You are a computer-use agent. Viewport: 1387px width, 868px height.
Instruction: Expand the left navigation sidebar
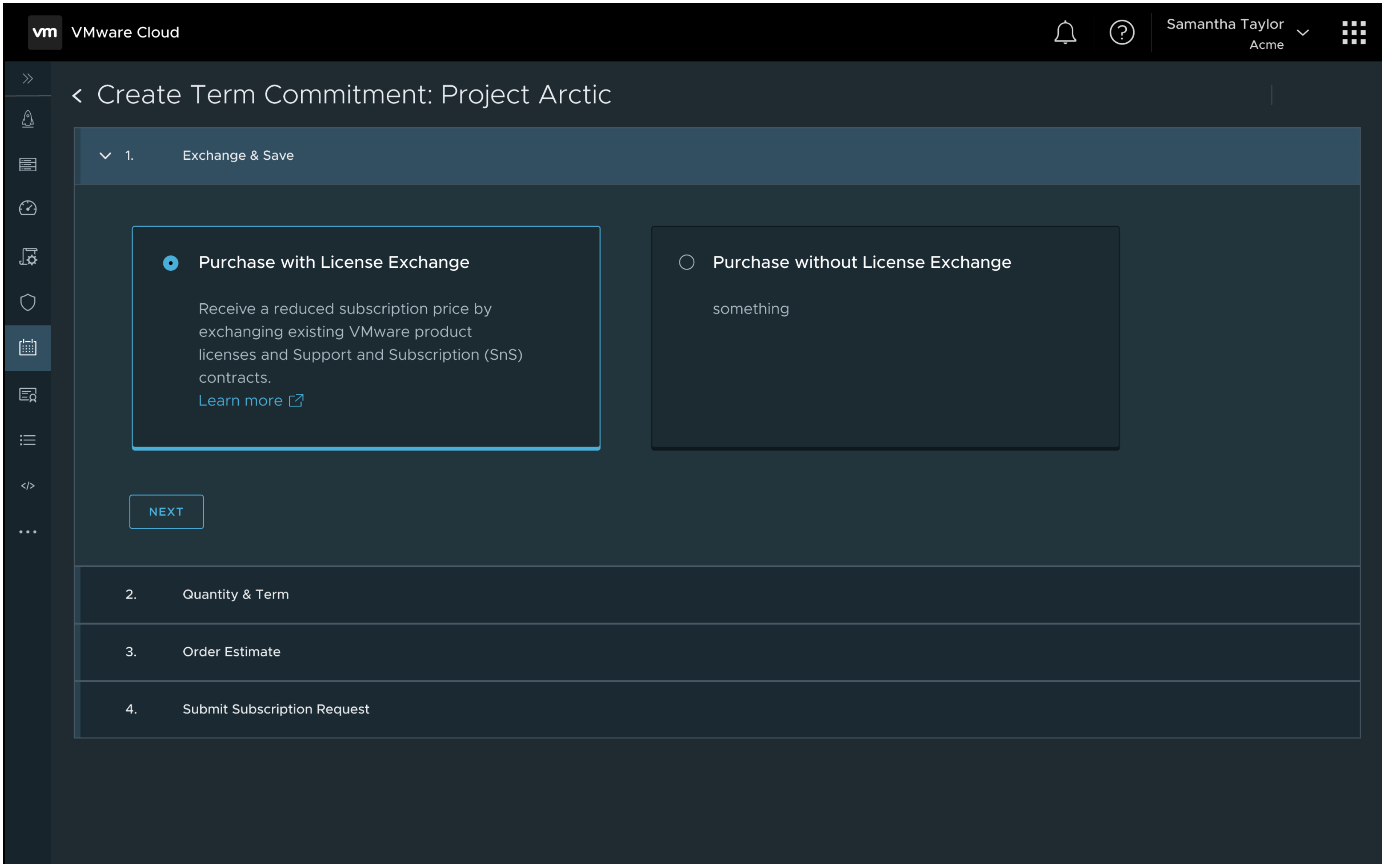[x=27, y=79]
